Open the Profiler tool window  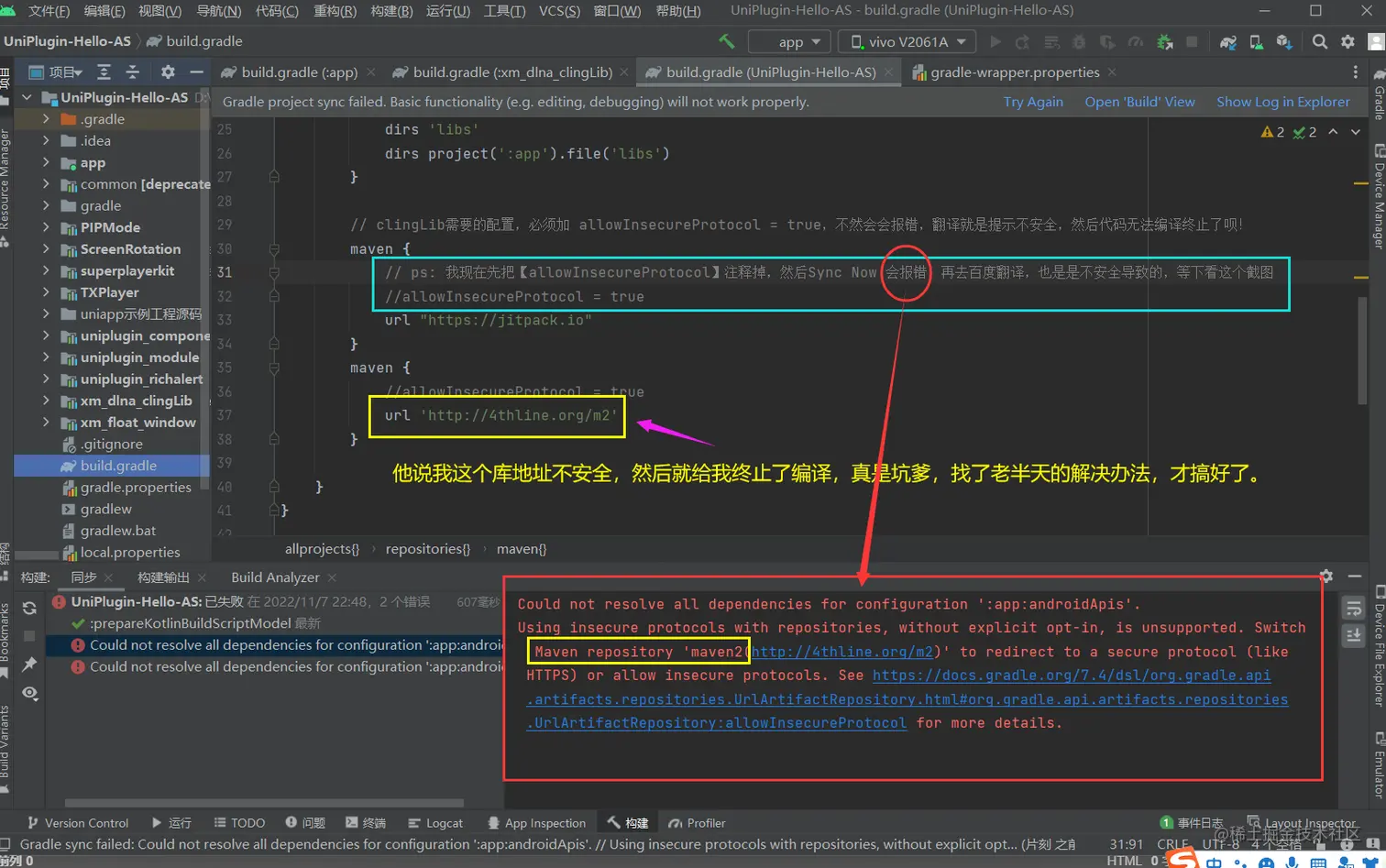coord(697,823)
